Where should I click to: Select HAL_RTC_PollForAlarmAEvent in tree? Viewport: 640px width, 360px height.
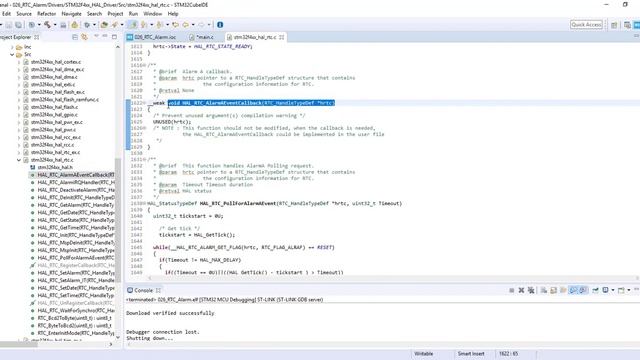[76, 258]
